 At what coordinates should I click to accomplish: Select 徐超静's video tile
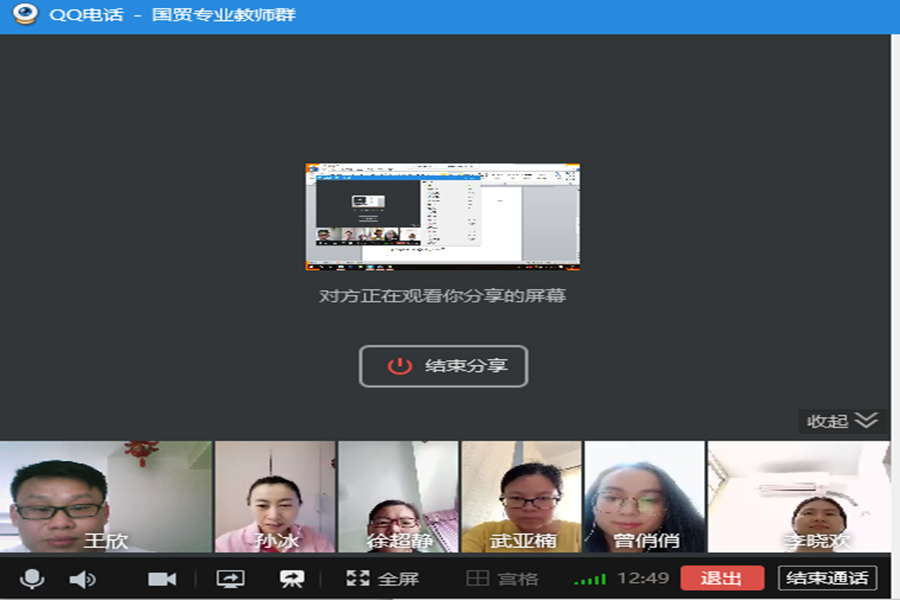pyautogui.click(x=398, y=497)
